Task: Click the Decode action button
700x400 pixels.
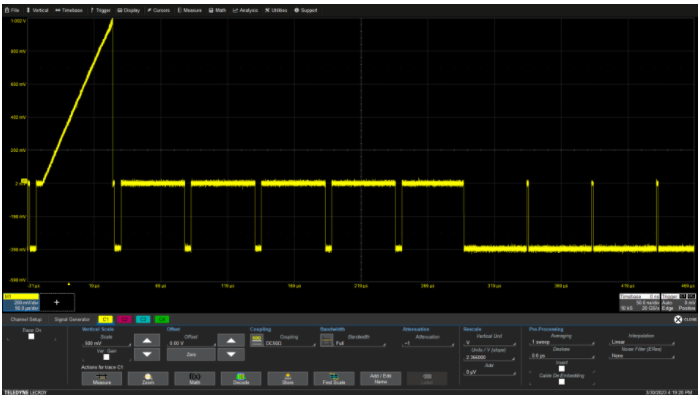Action: [241, 379]
